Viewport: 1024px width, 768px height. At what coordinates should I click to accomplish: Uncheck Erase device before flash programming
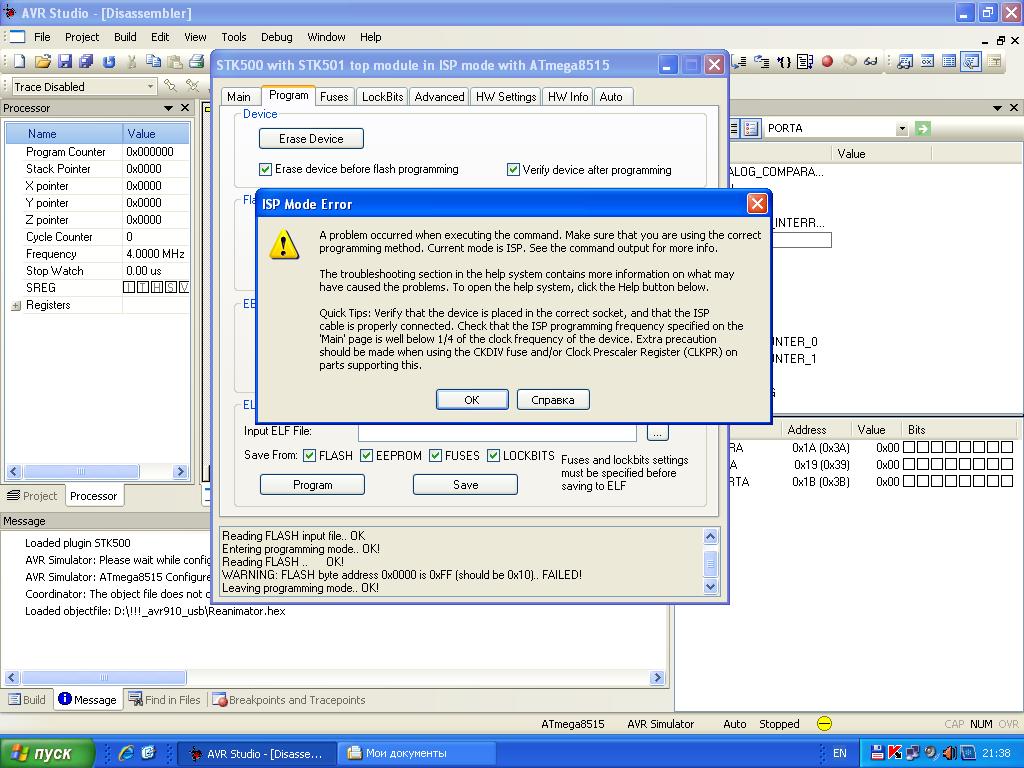[266, 170]
